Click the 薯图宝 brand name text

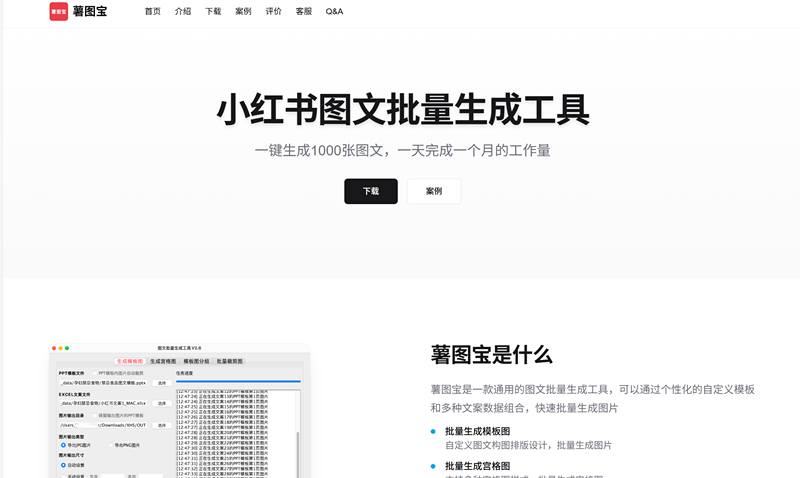point(90,11)
